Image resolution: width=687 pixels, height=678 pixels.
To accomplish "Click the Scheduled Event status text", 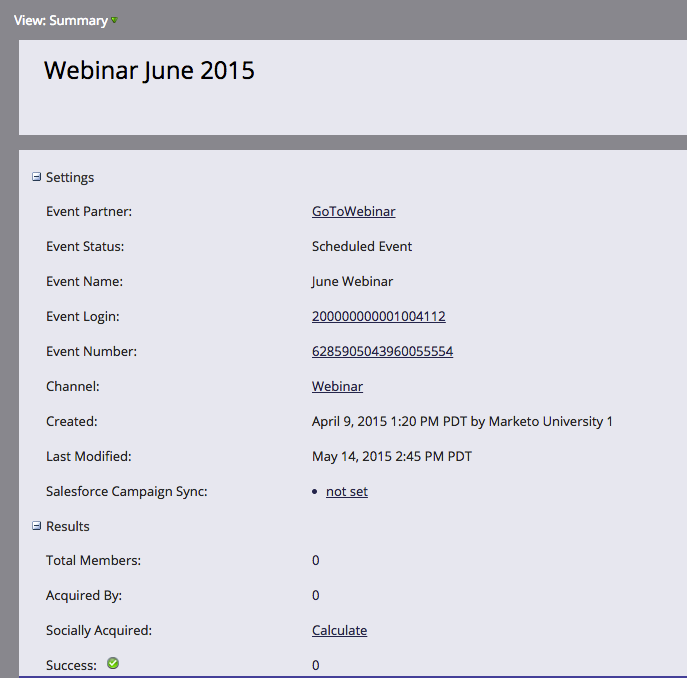I will point(362,246).
